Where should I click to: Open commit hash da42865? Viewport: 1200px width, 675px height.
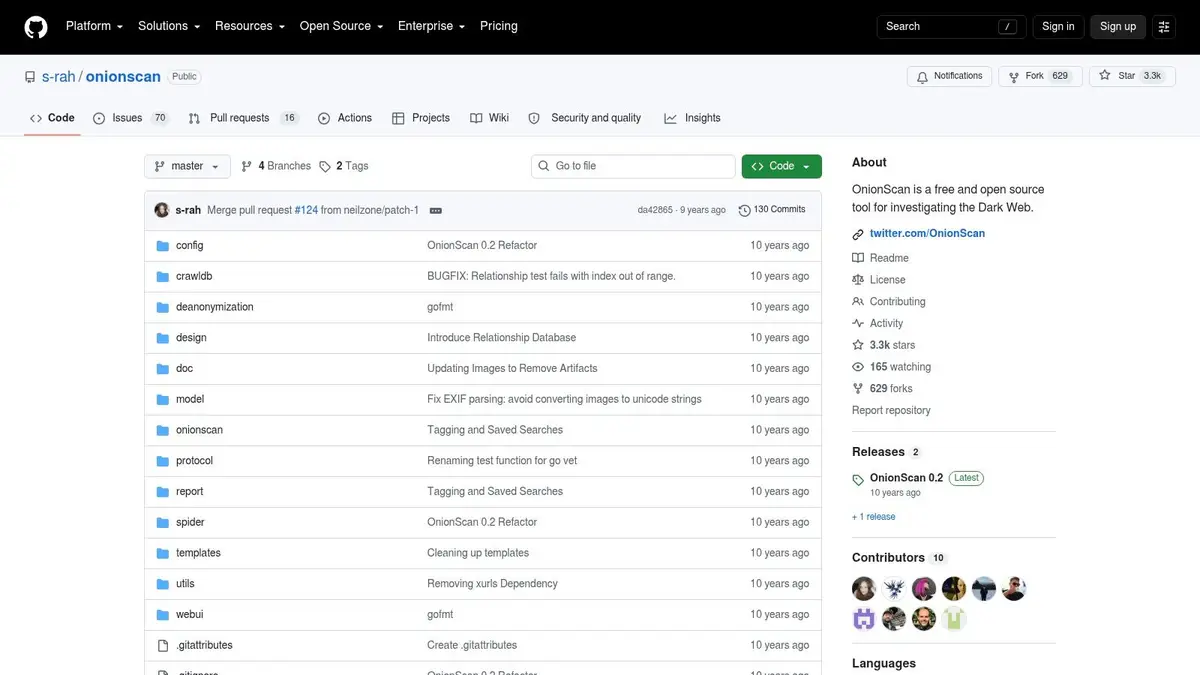click(655, 210)
